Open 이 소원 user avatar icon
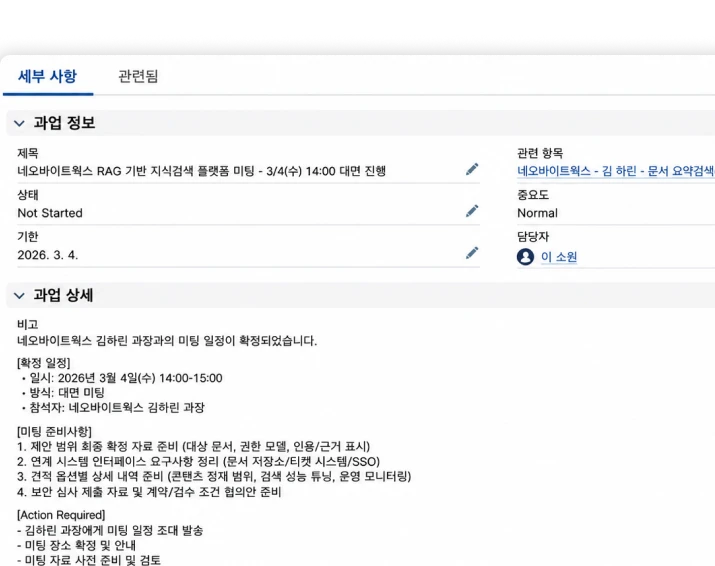 tap(525, 257)
